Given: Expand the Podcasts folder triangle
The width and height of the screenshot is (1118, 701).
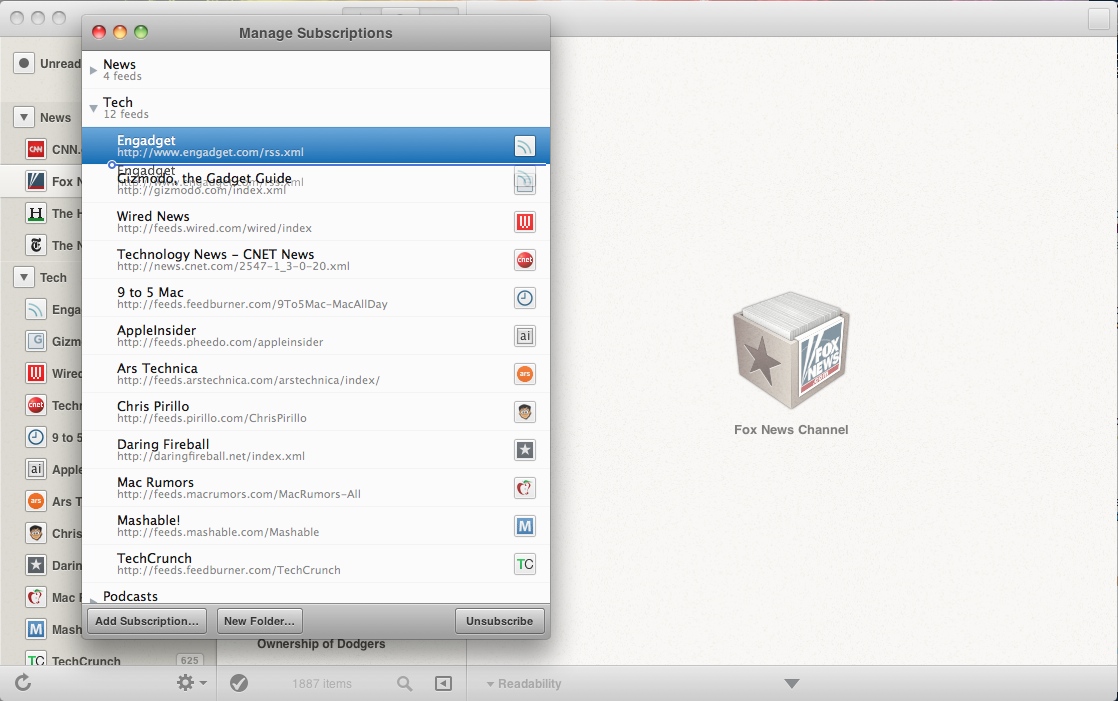Looking at the screenshot, I should [93, 600].
